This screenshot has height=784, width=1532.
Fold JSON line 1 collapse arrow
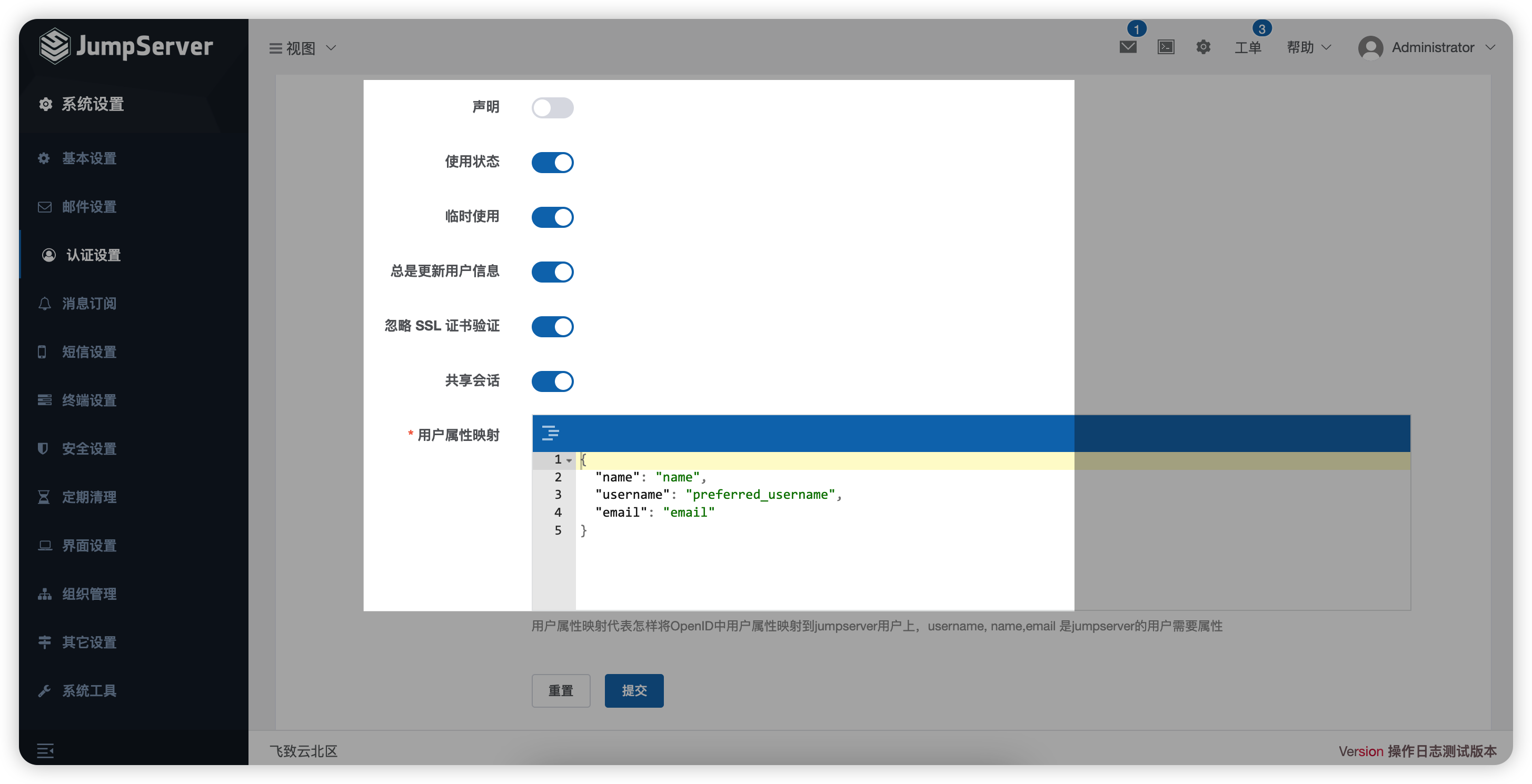pos(569,460)
